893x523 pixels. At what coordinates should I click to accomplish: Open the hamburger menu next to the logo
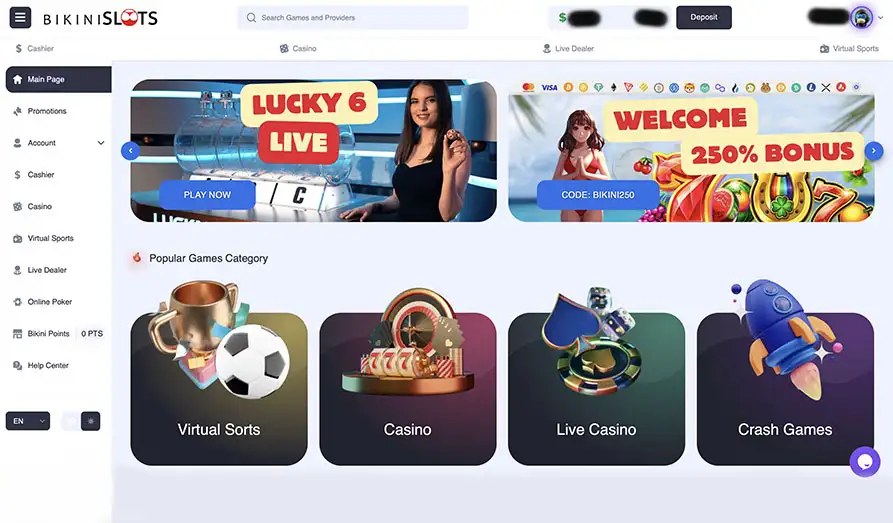[20, 18]
